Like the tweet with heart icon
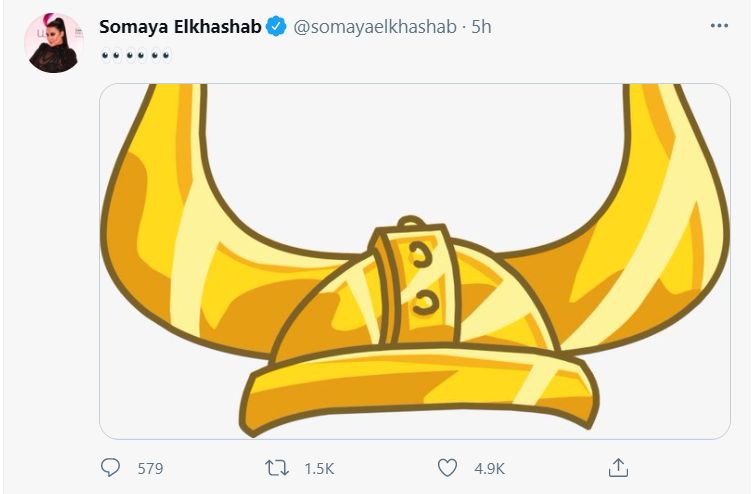The height and width of the screenshot is (494, 752). pyautogui.click(x=448, y=467)
